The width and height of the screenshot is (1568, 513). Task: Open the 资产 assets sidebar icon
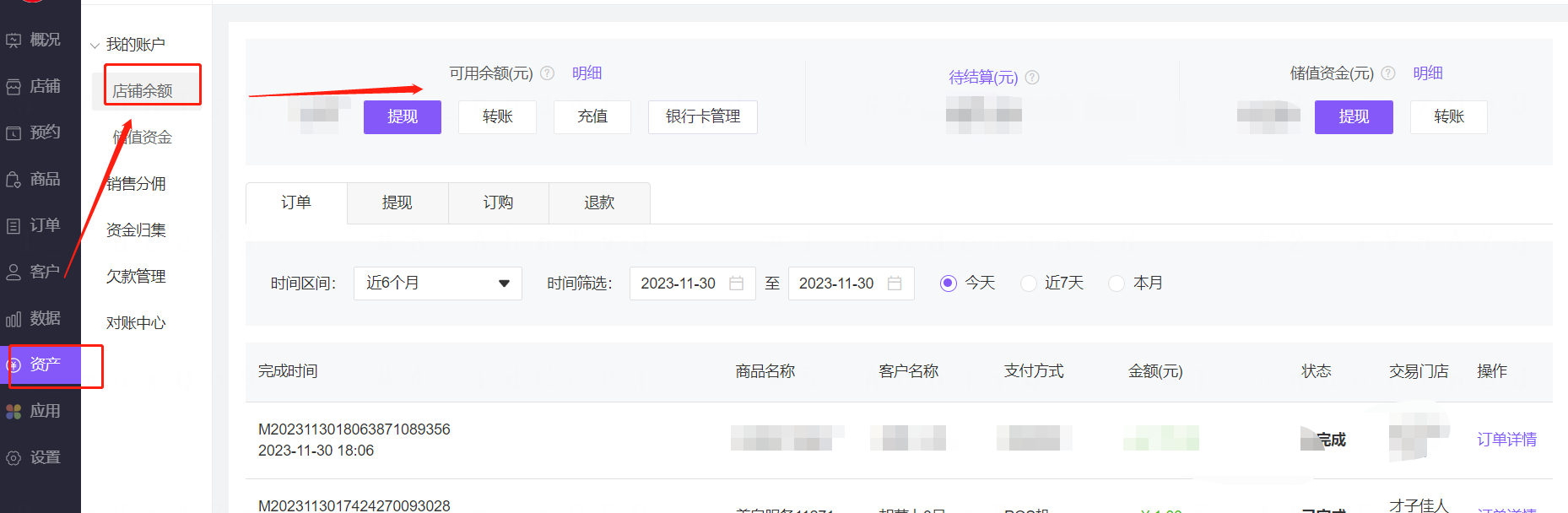[14, 364]
